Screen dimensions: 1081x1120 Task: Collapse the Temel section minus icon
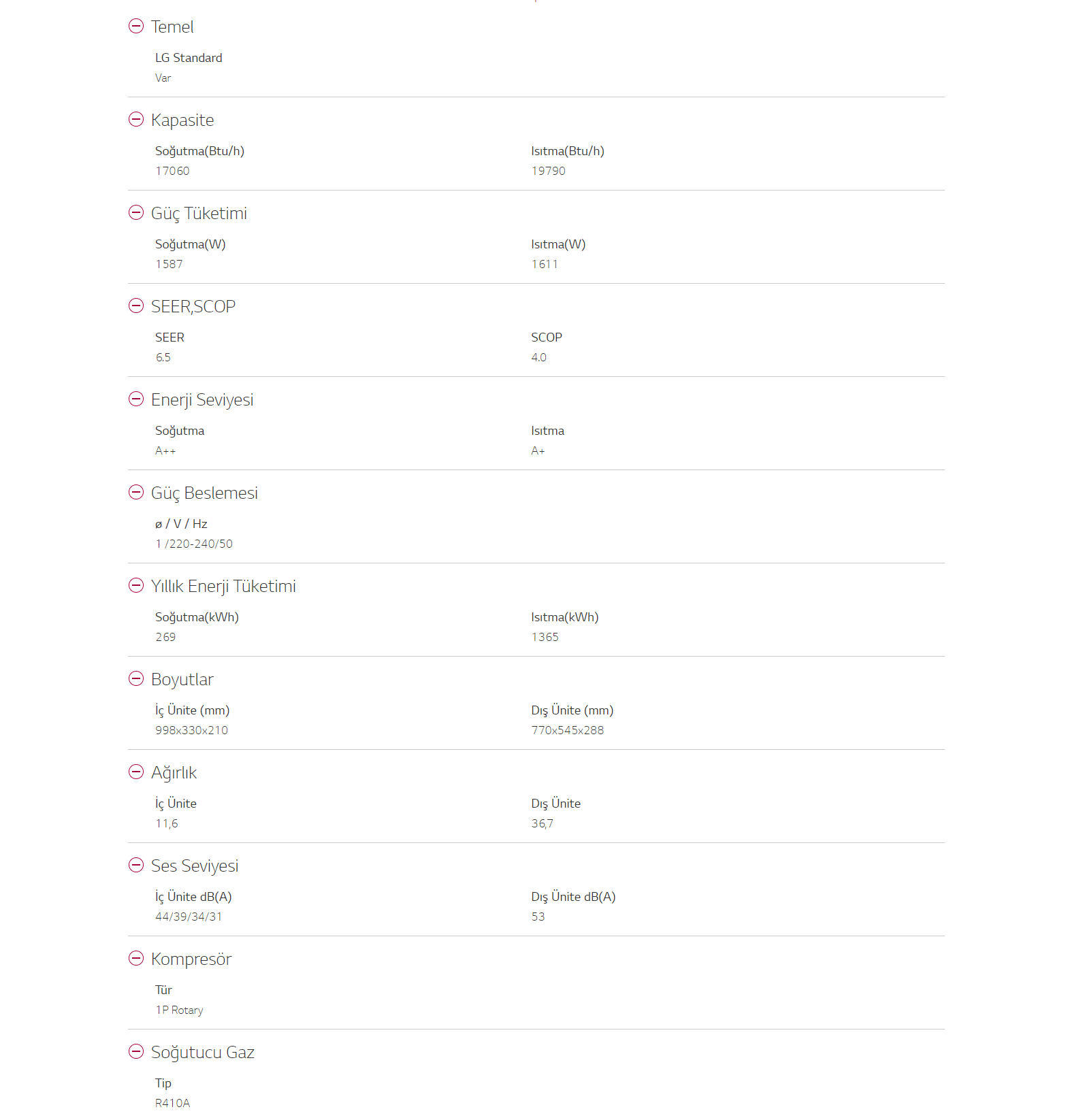136,26
